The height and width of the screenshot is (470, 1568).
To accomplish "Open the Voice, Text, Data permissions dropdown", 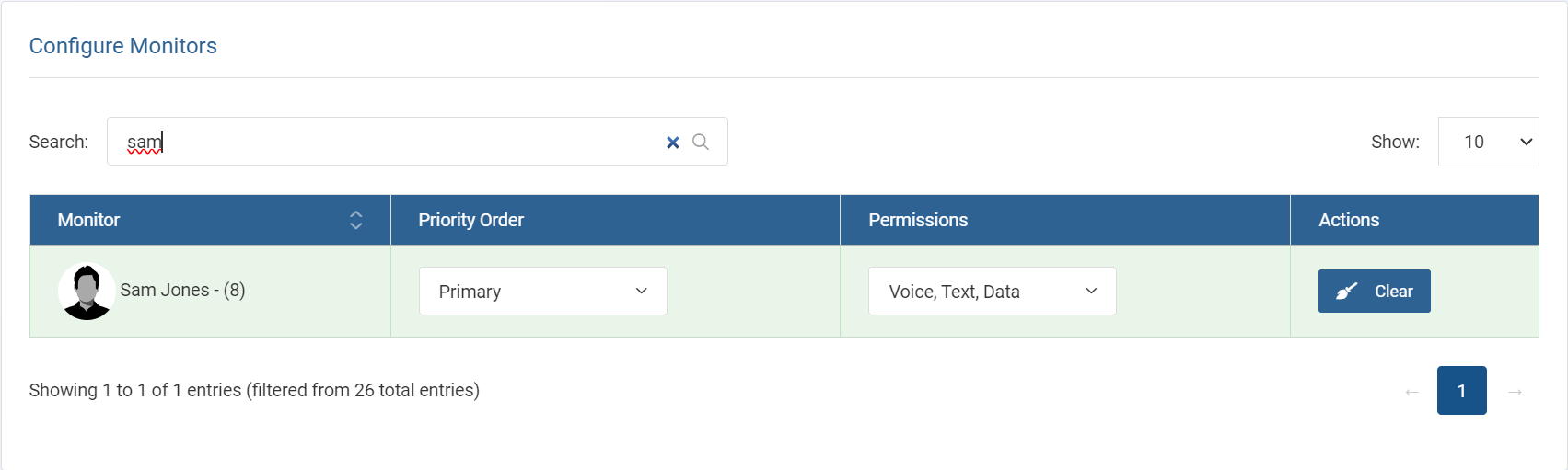I will pyautogui.click(x=992, y=292).
